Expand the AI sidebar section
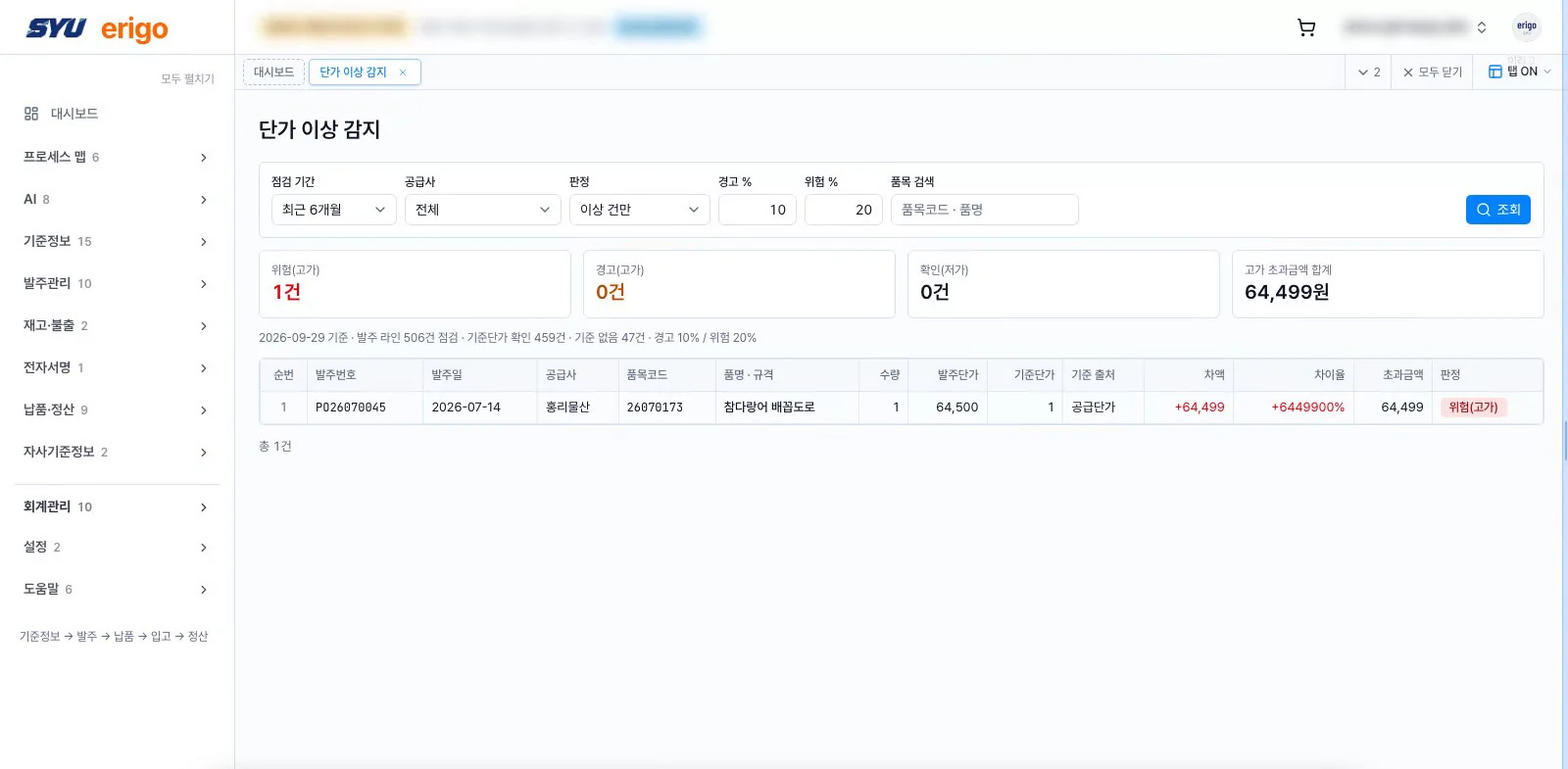This screenshot has height=769, width=1568. point(117,199)
